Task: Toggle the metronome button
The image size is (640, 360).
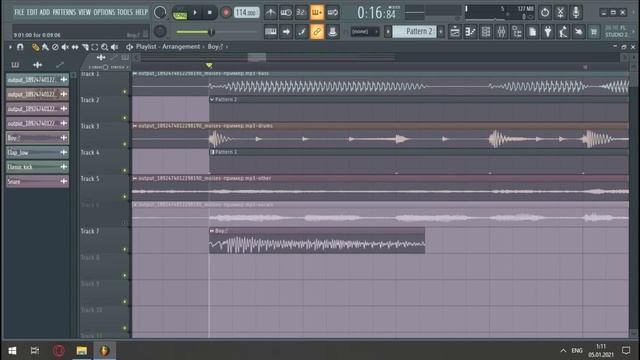Action: tap(270, 13)
